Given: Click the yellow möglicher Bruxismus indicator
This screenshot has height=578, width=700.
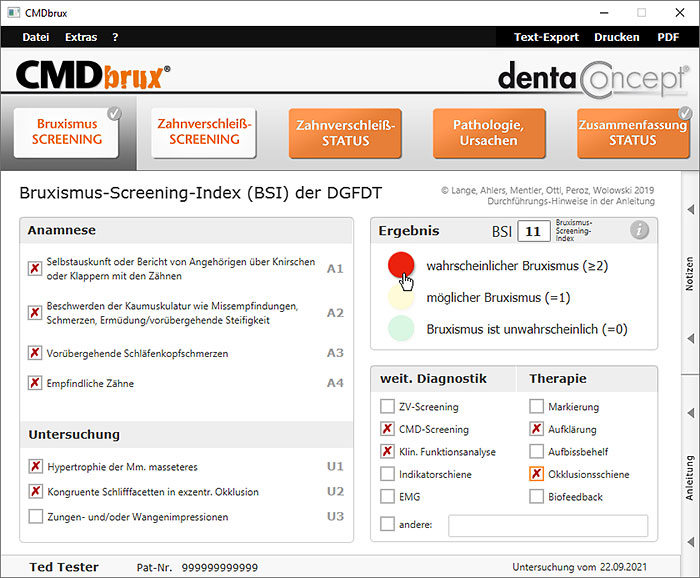Looking at the screenshot, I should [401, 297].
